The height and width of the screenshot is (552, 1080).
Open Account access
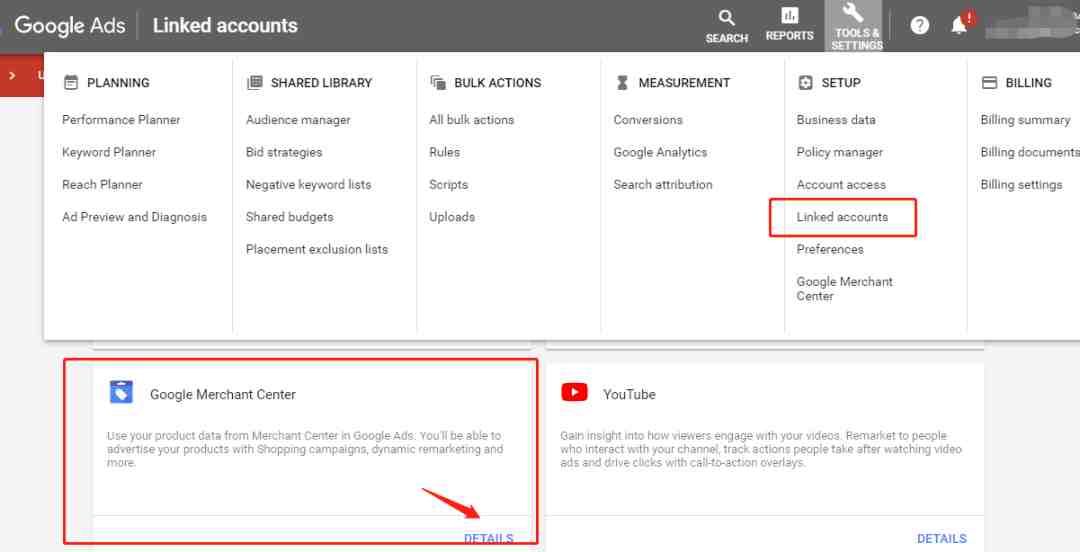pyautogui.click(x=841, y=185)
